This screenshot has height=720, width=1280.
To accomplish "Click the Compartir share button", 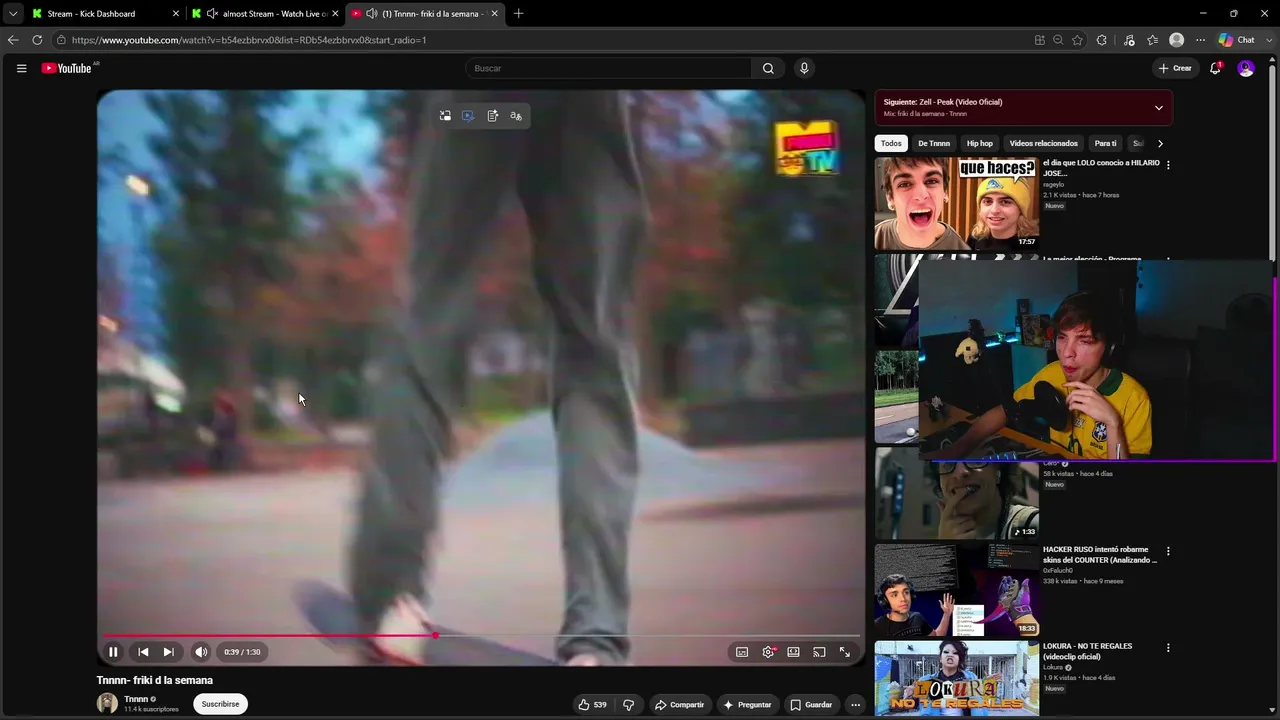I will click(x=679, y=705).
